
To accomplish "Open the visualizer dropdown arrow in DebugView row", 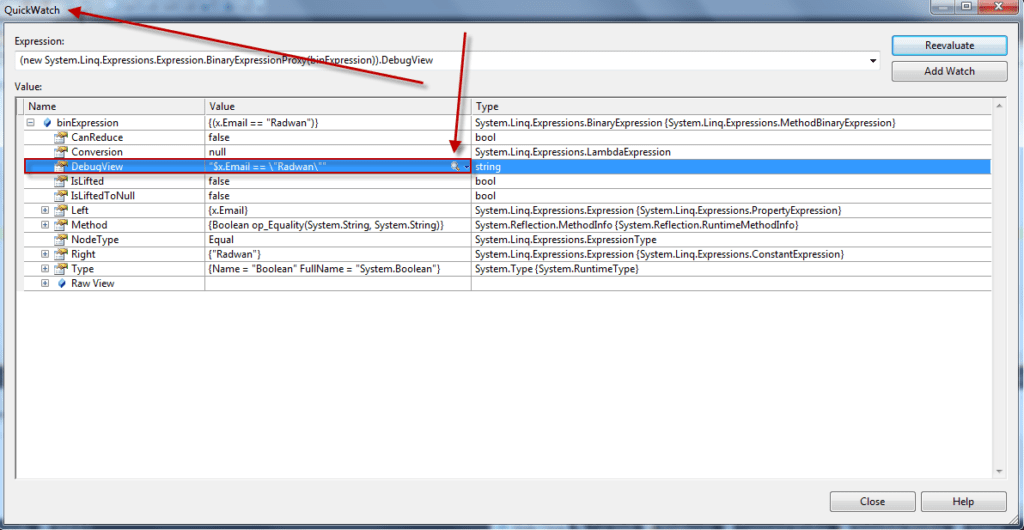I will tap(465, 167).
